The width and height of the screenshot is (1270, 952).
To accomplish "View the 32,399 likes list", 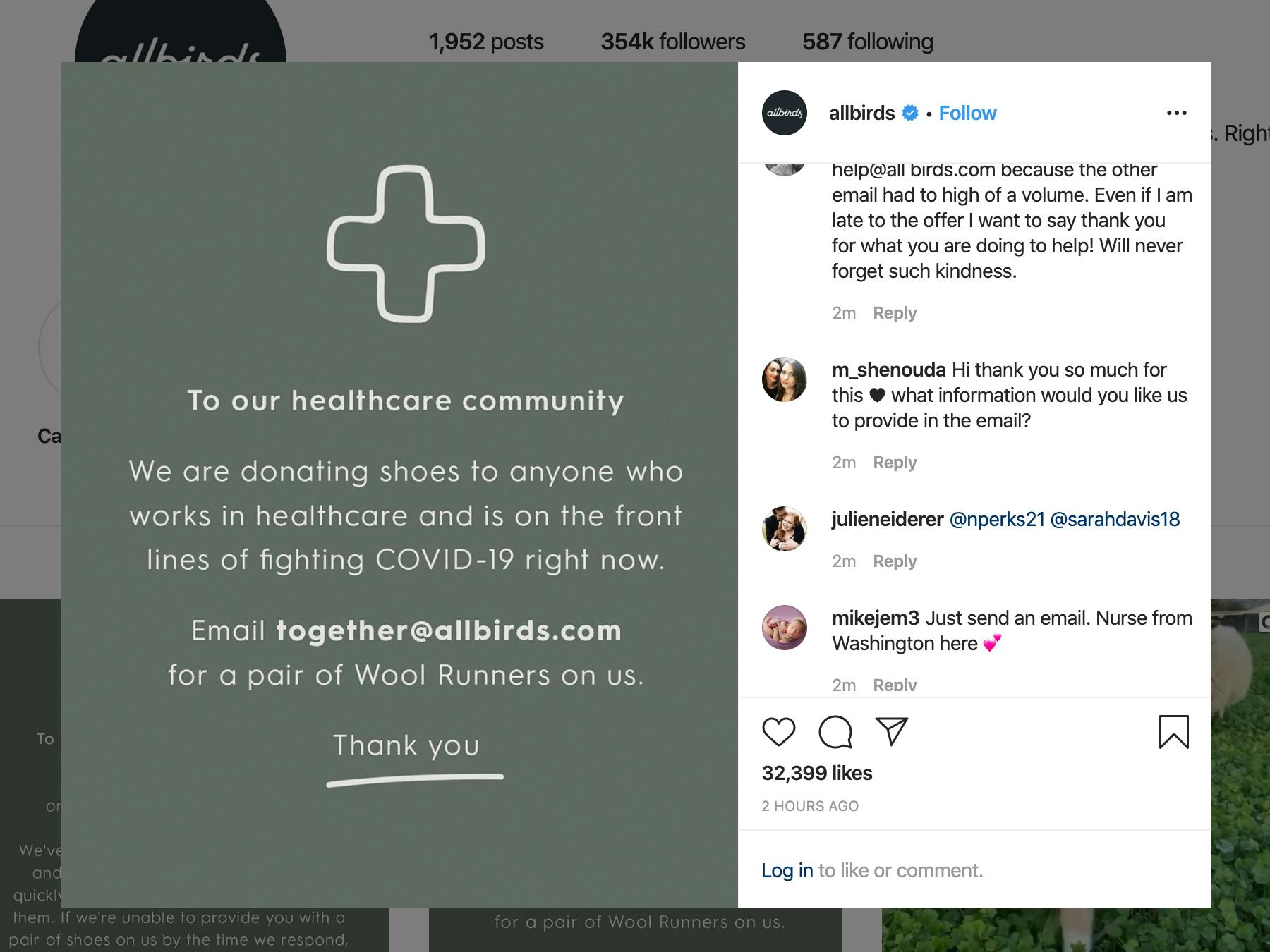I will (817, 774).
